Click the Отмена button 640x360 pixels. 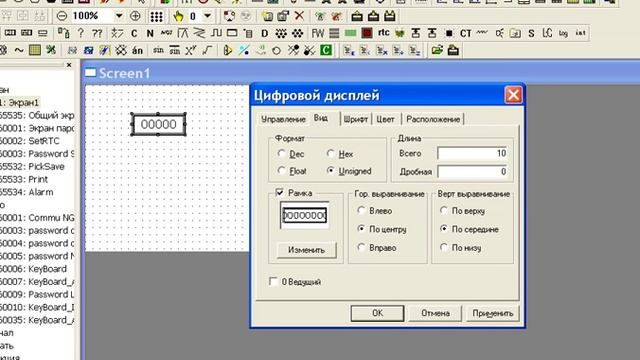click(x=435, y=313)
